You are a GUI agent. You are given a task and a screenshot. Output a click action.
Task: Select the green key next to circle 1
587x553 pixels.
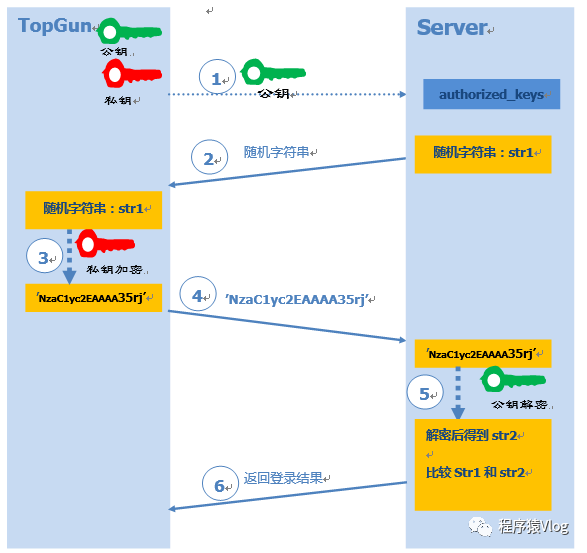pos(273,72)
